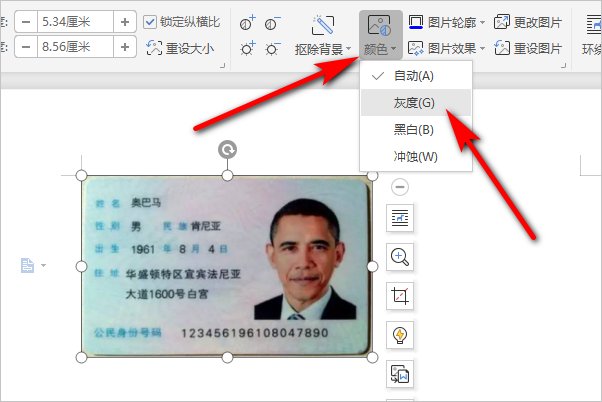Expand the 图片轮廓 dropdown arrow
Screen dimensions: 602x402
pyautogui.click(x=482, y=22)
